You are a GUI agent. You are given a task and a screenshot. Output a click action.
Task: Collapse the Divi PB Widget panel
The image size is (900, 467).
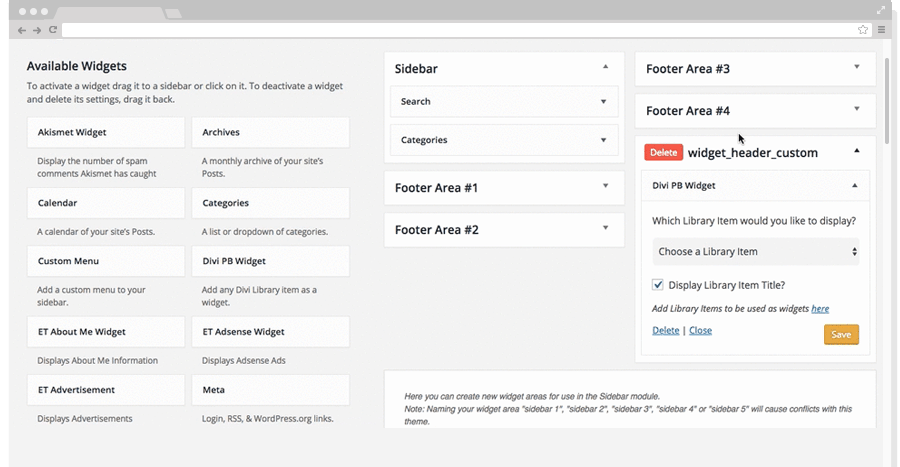855,186
